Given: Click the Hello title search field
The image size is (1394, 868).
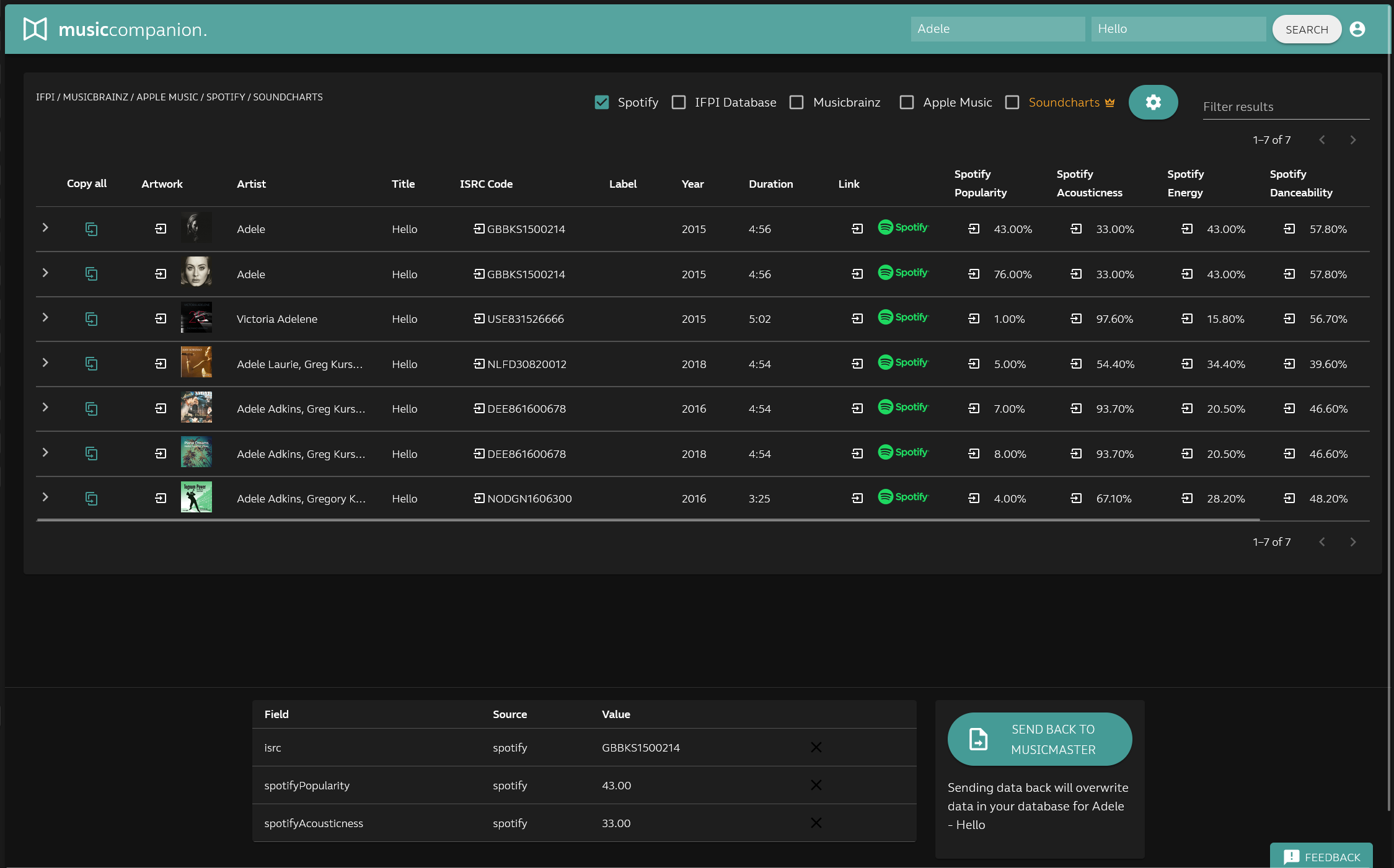Looking at the screenshot, I should 1178,29.
